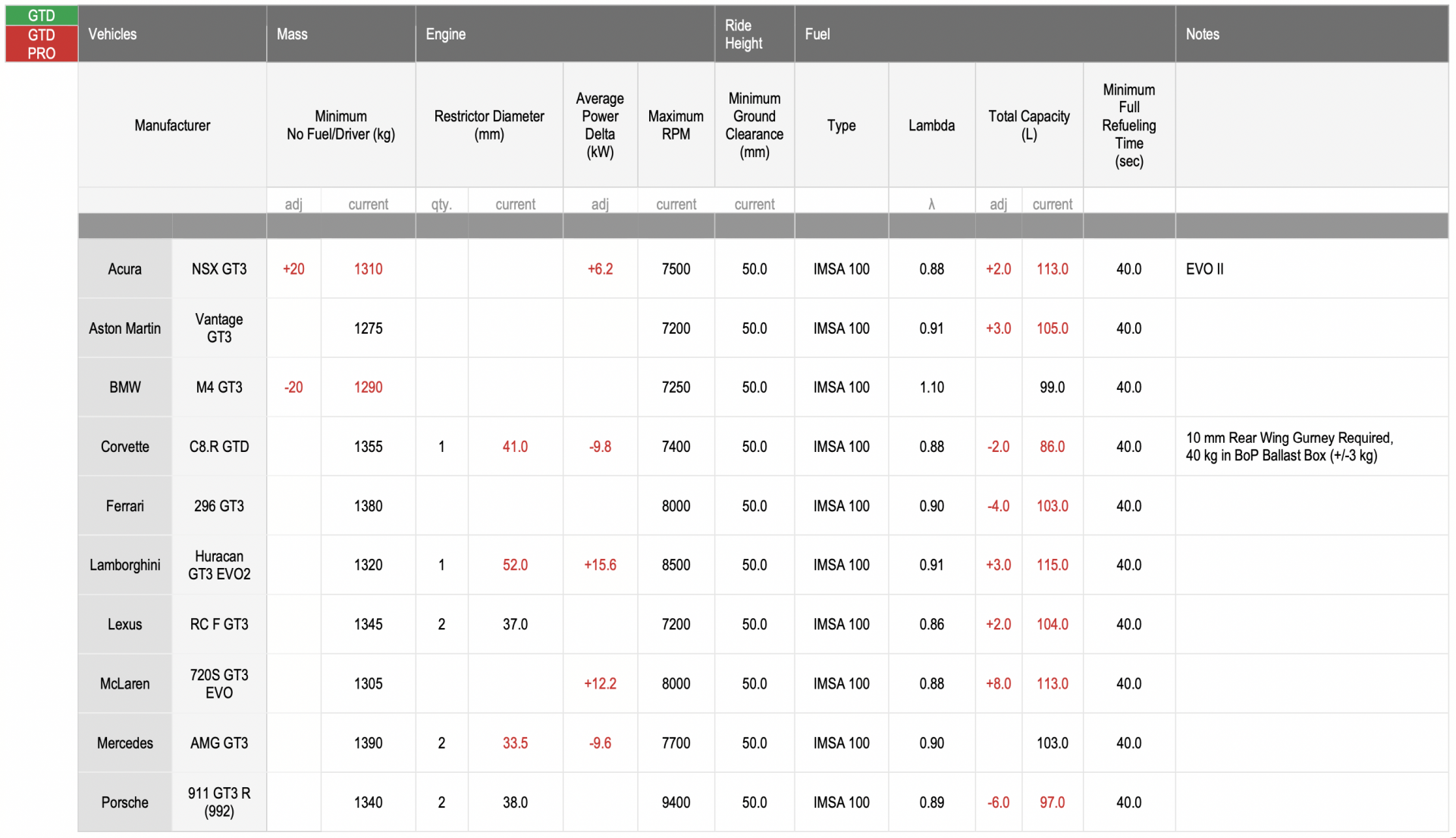Screen dimensions: 1456x838
Task: Select the Notes header cell
Action: coord(1312,34)
